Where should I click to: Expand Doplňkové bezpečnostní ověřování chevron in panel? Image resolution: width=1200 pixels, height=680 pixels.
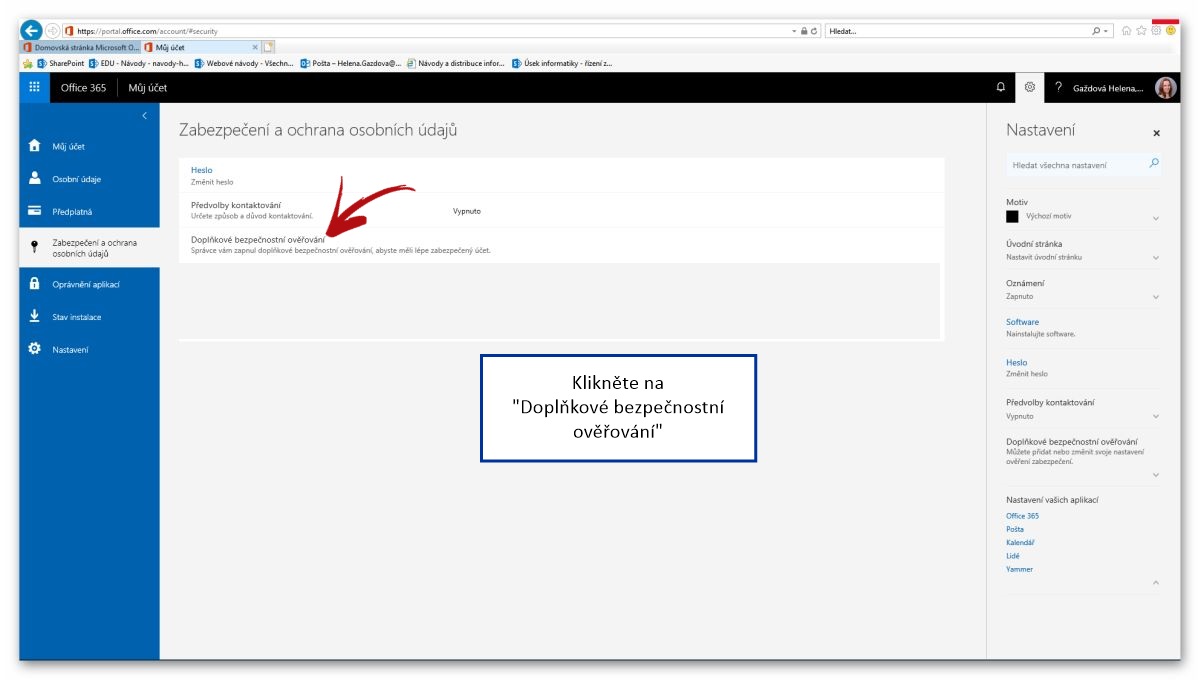(1156, 475)
